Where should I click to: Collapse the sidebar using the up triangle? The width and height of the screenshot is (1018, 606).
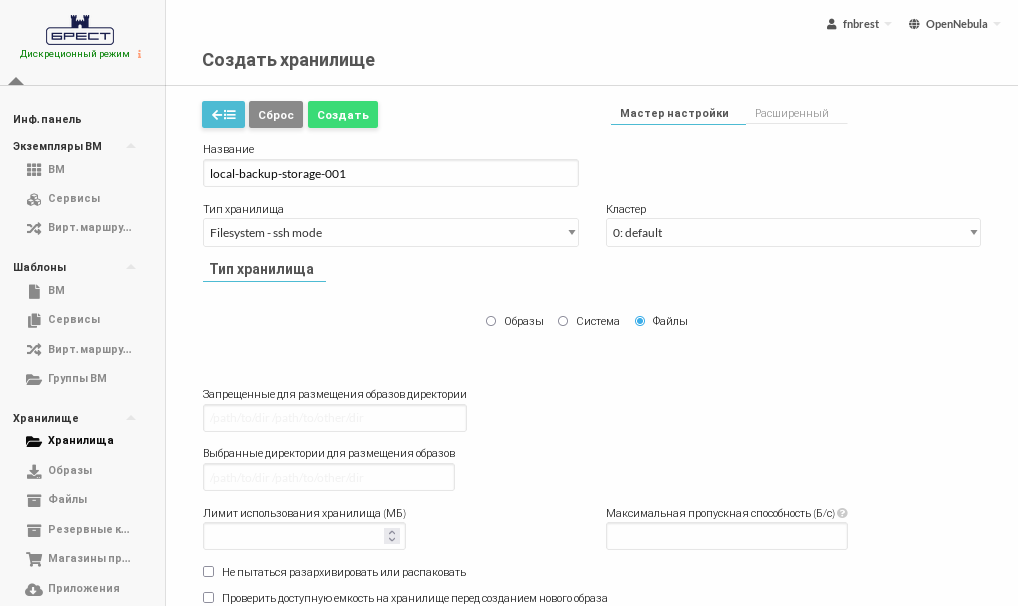16,81
